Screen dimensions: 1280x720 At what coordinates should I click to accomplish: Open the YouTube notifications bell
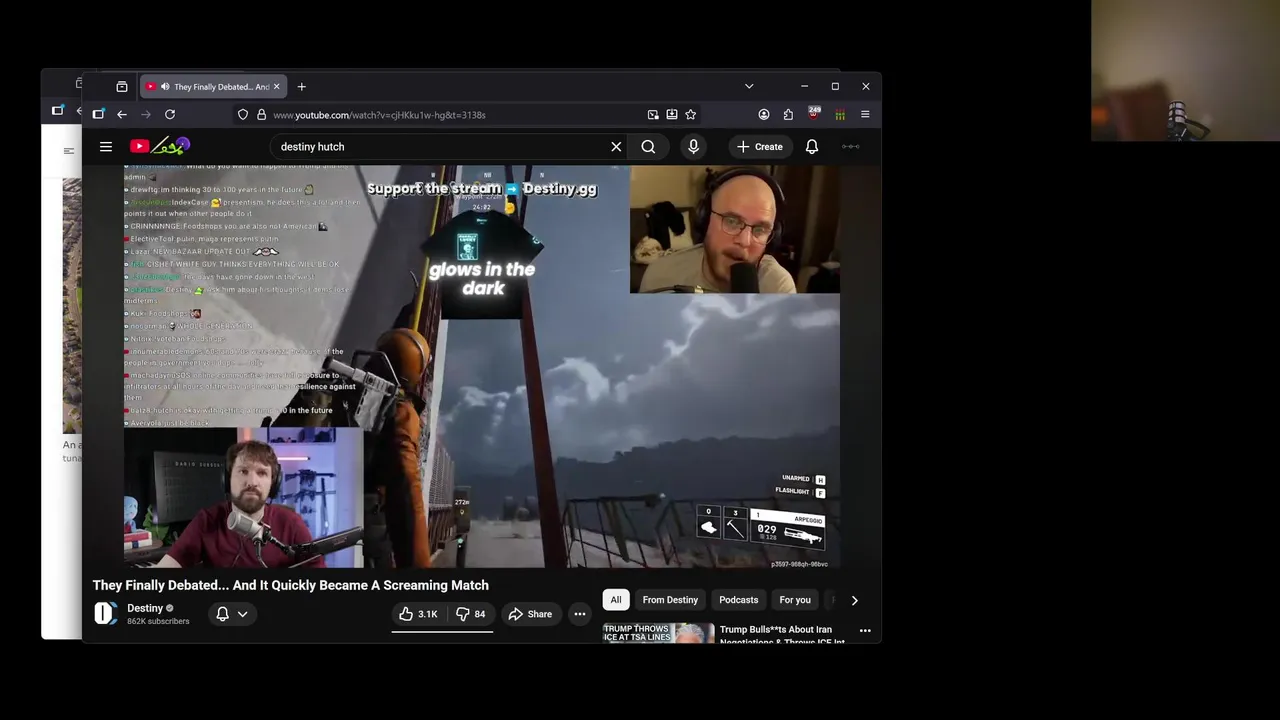(x=812, y=147)
